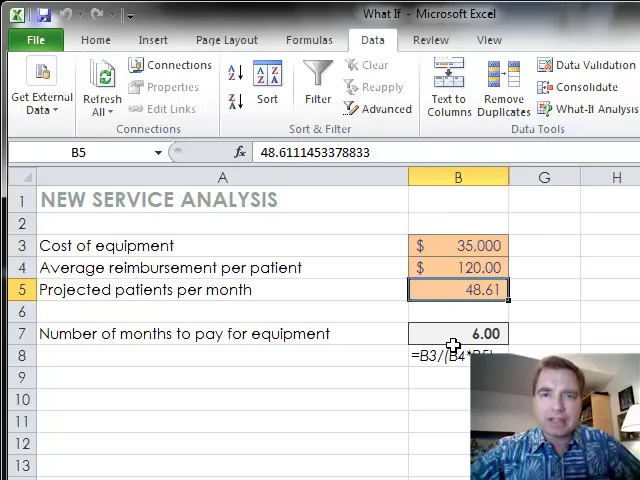
Task: Open the What-If Analysis menu
Action: [x=588, y=109]
